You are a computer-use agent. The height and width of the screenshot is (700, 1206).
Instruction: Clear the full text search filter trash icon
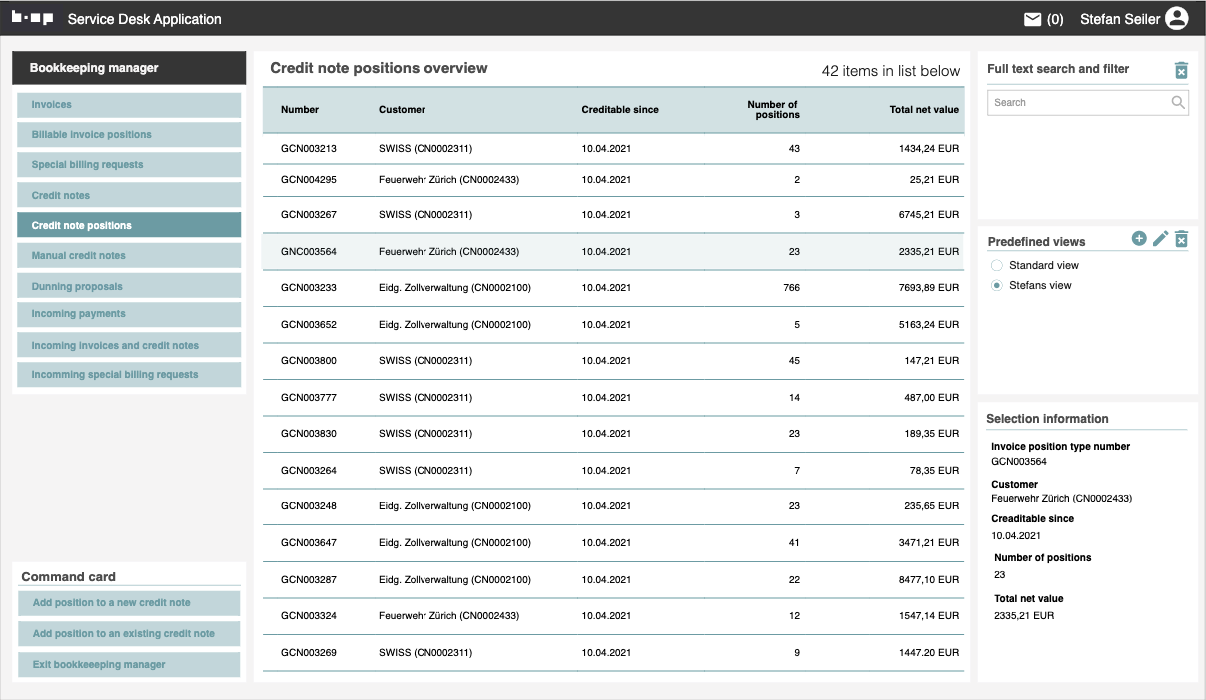[1181, 70]
